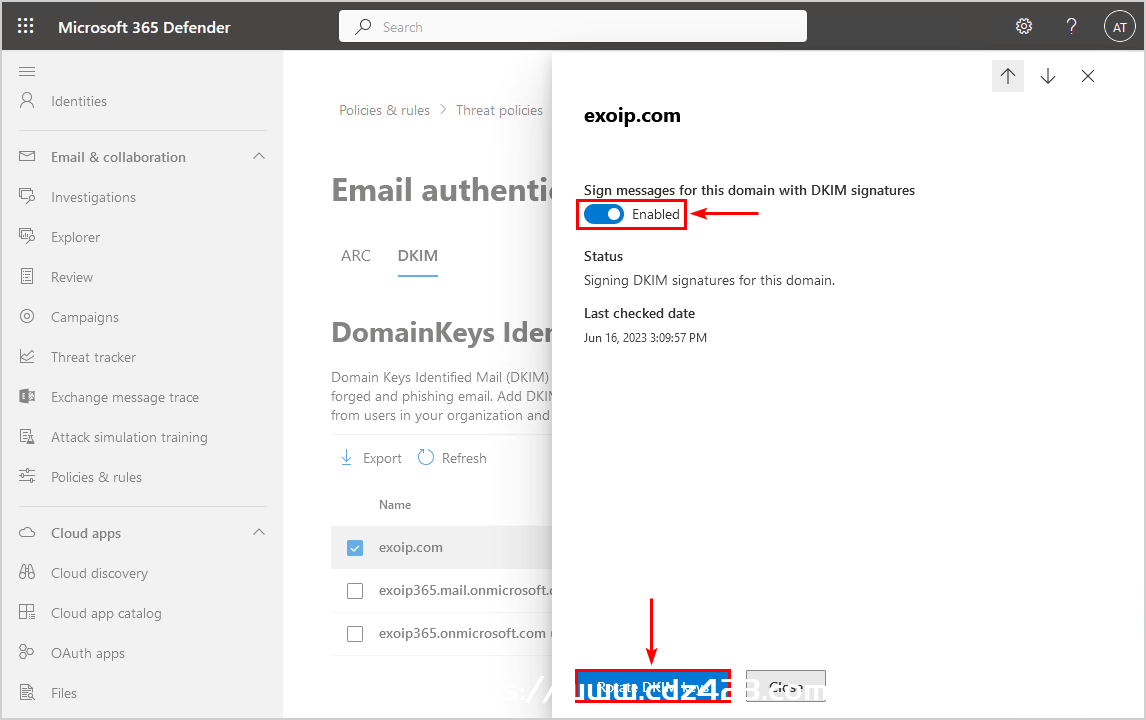Open Attack simulation training menu item
Viewport: 1146px width, 720px height.
[x=129, y=437]
